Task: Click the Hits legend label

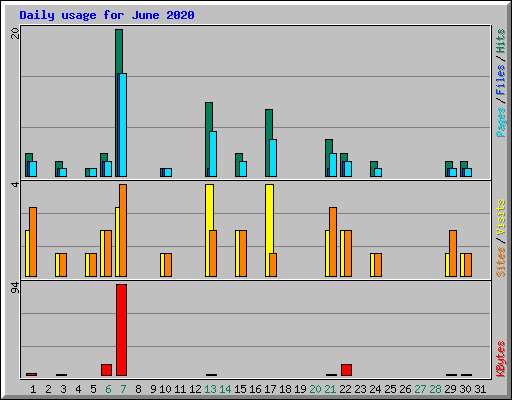Action: click(x=501, y=41)
